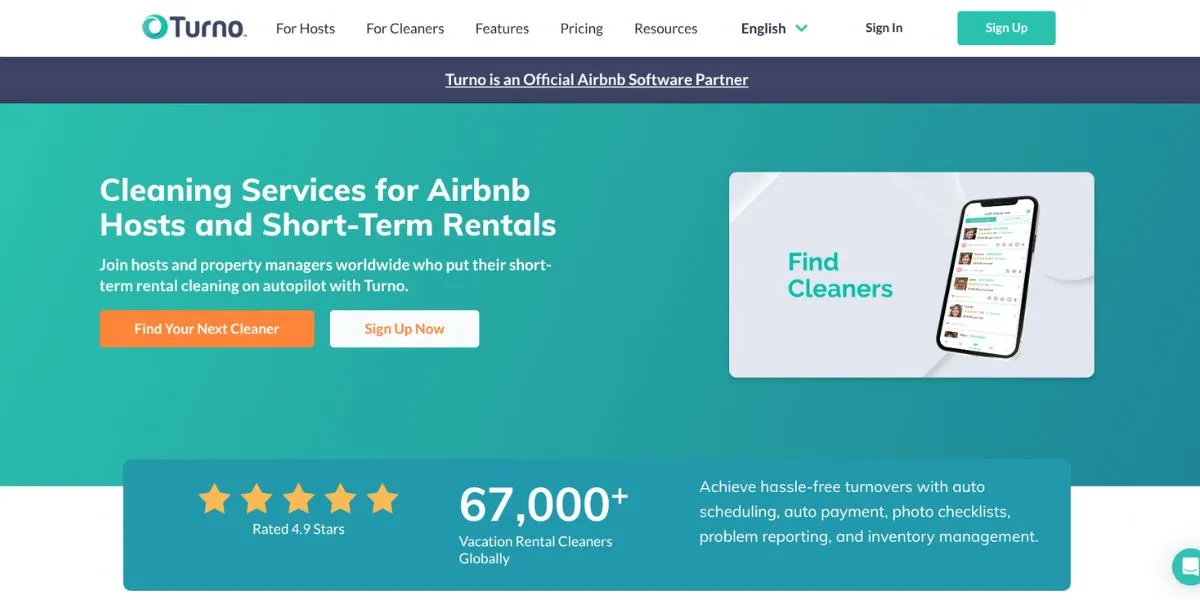Select the For Hosts menu item
1200x600 pixels.
305,28
